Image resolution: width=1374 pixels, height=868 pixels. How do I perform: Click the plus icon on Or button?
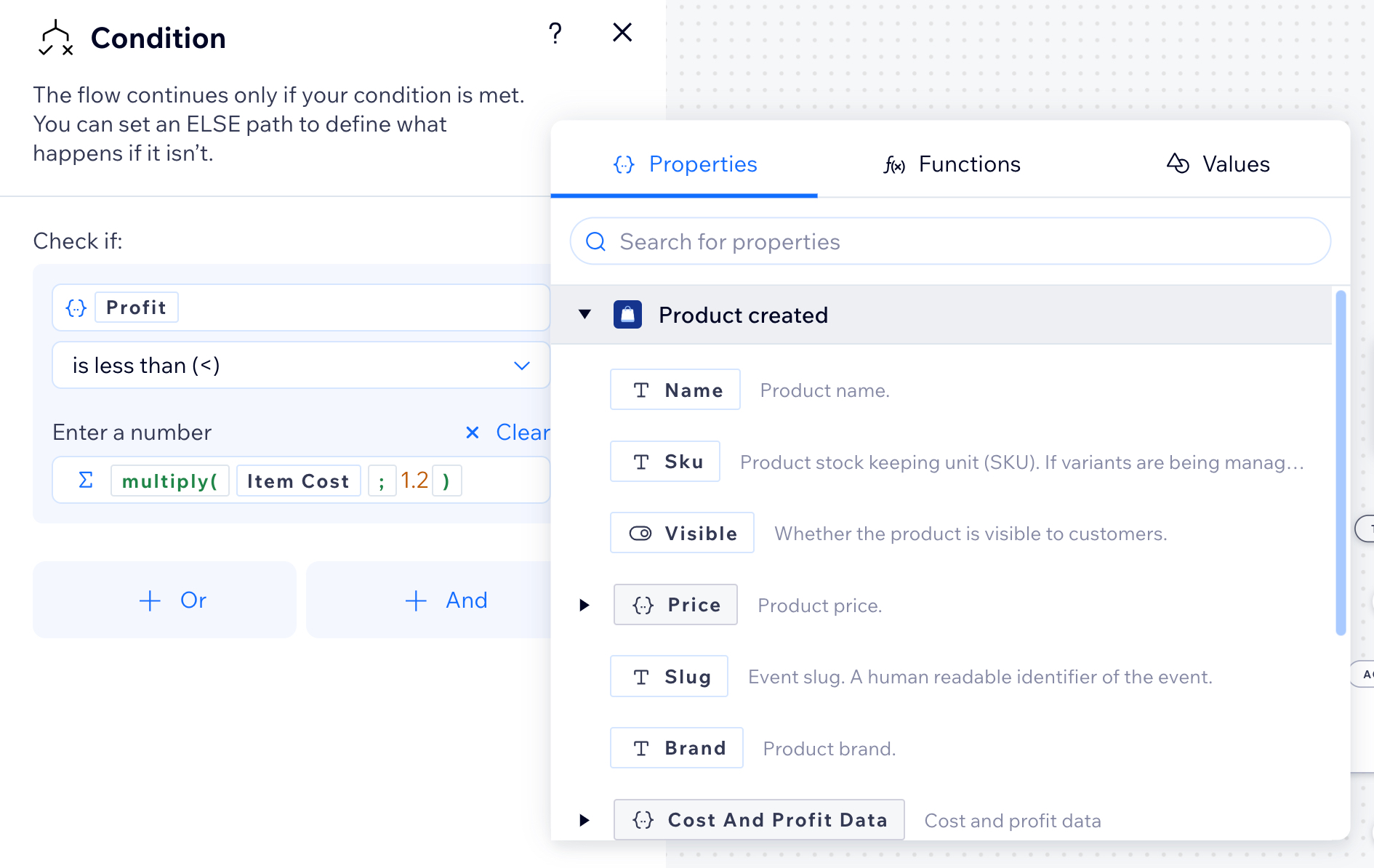(x=150, y=600)
